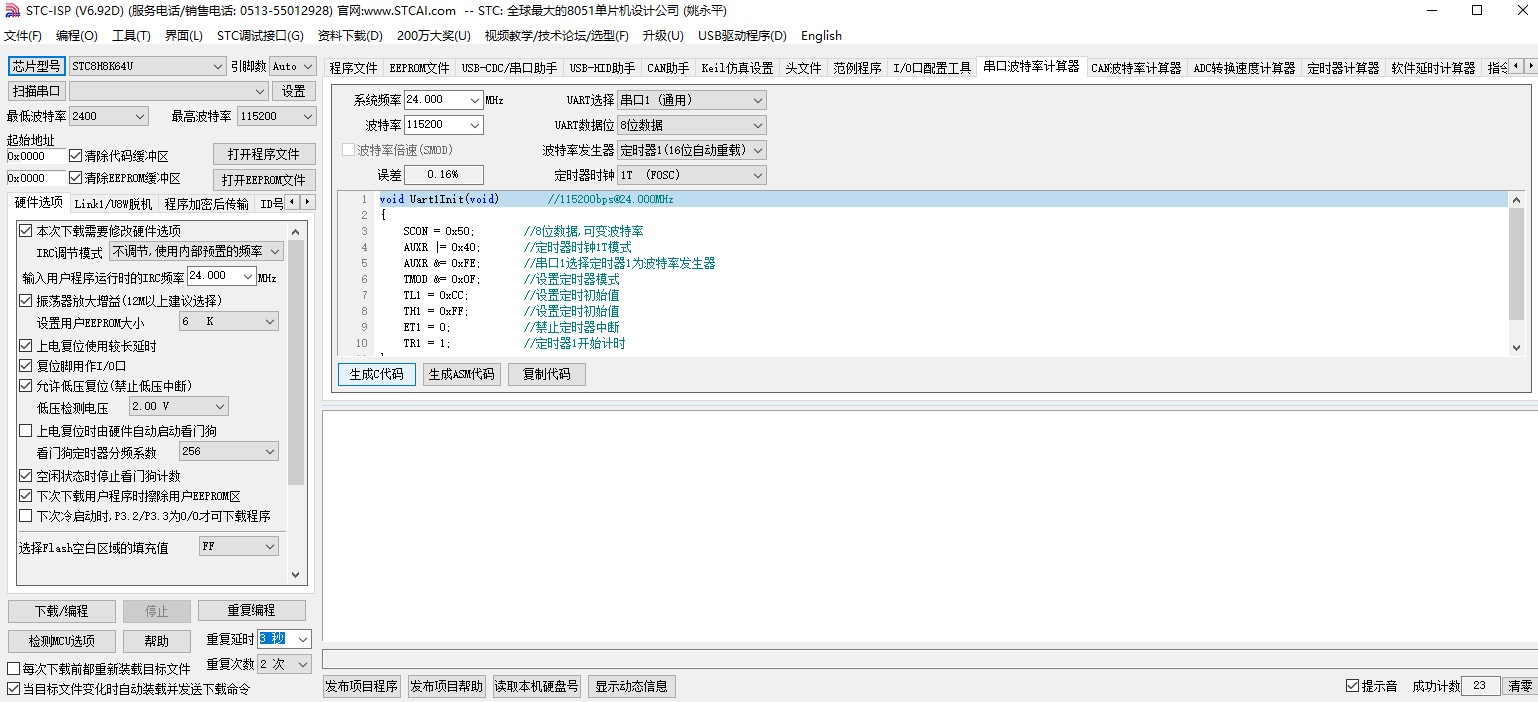The image size is (1538, 702).
Task: Switch to 定时器计算器 tab
Action: (1343, 68)
